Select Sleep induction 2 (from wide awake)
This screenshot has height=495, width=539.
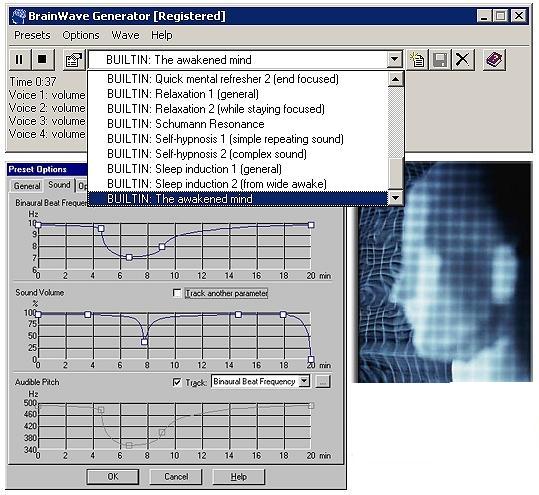pyautogui.click(x=238, y=184)
